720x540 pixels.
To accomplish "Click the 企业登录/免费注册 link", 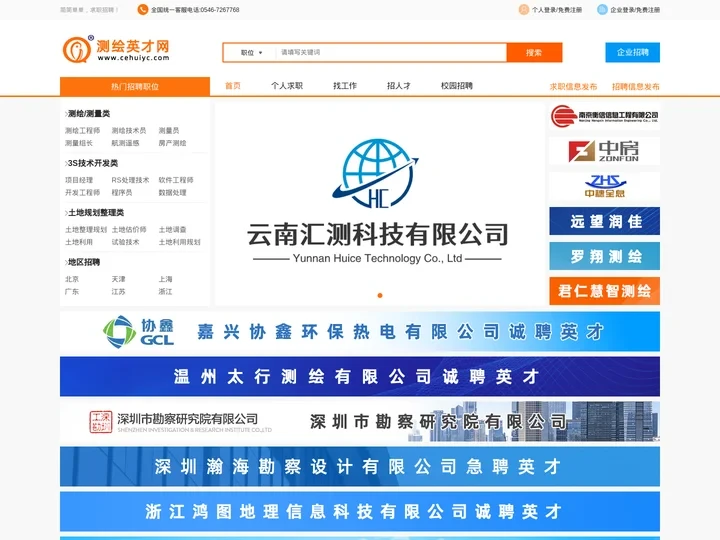I will pos(635,10).
